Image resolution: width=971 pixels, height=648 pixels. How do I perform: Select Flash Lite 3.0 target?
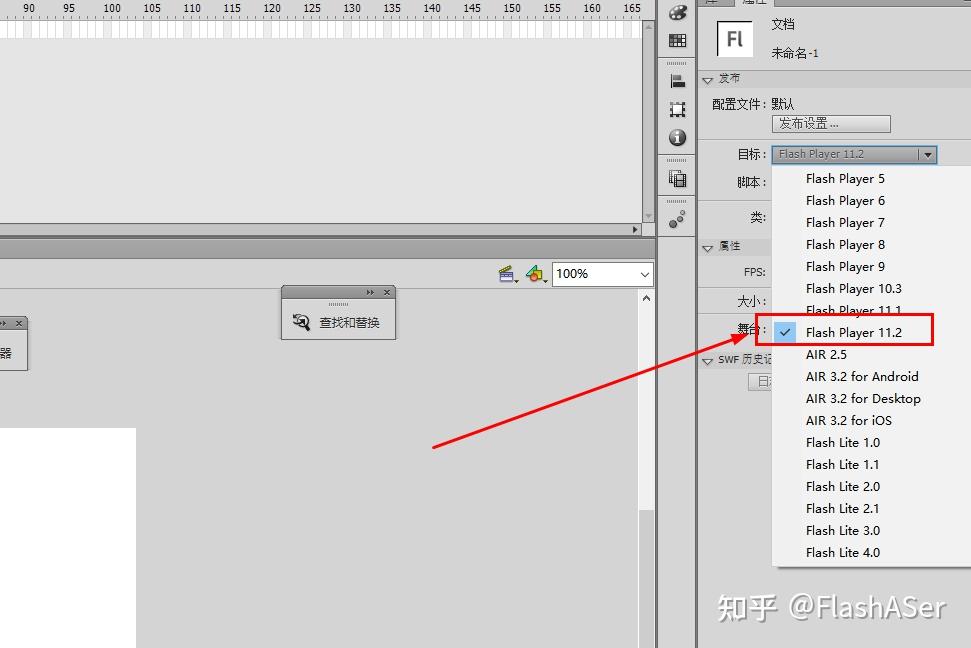[x=843, y=530]
